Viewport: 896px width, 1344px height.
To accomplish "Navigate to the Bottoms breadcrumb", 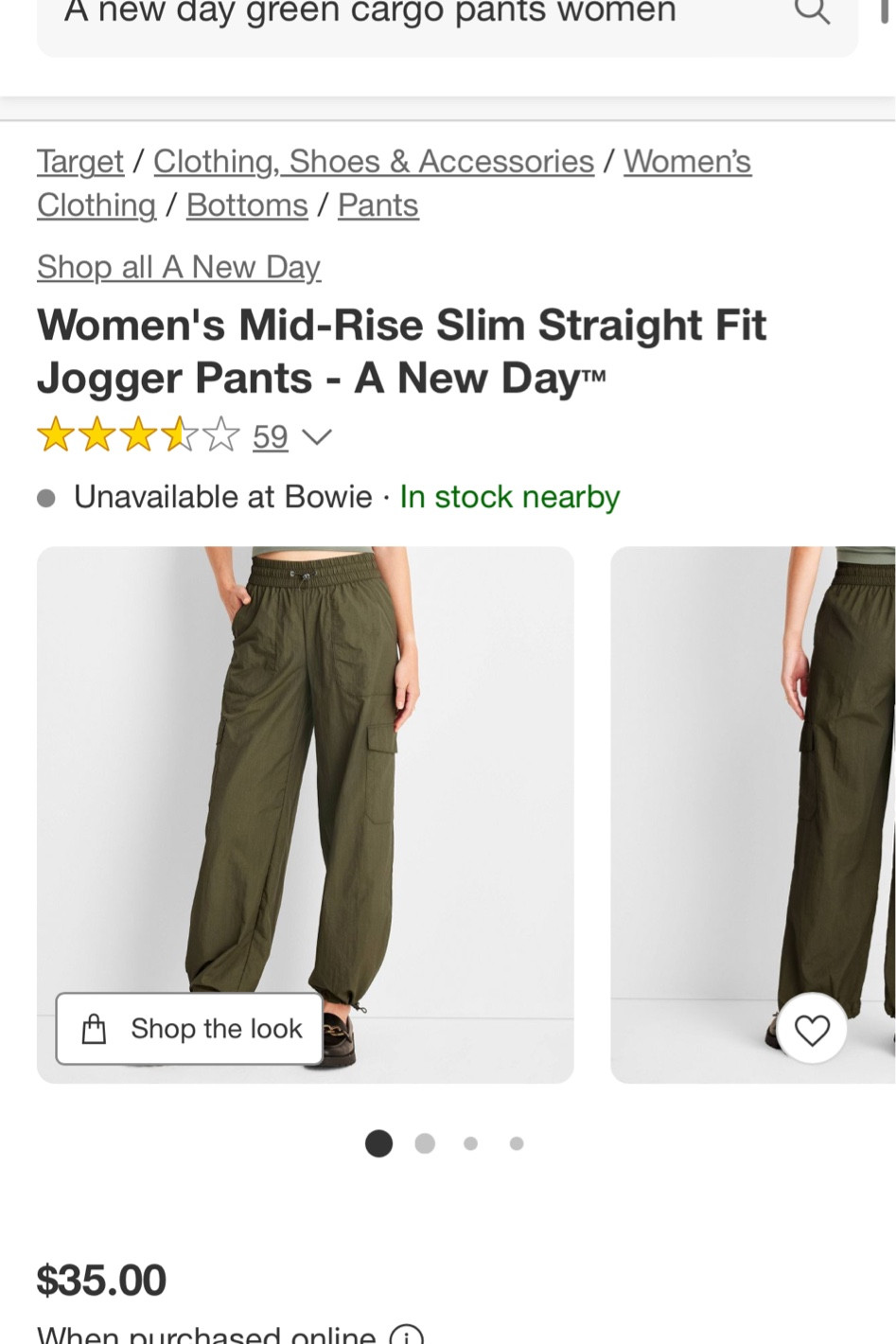I will point(247,205).
